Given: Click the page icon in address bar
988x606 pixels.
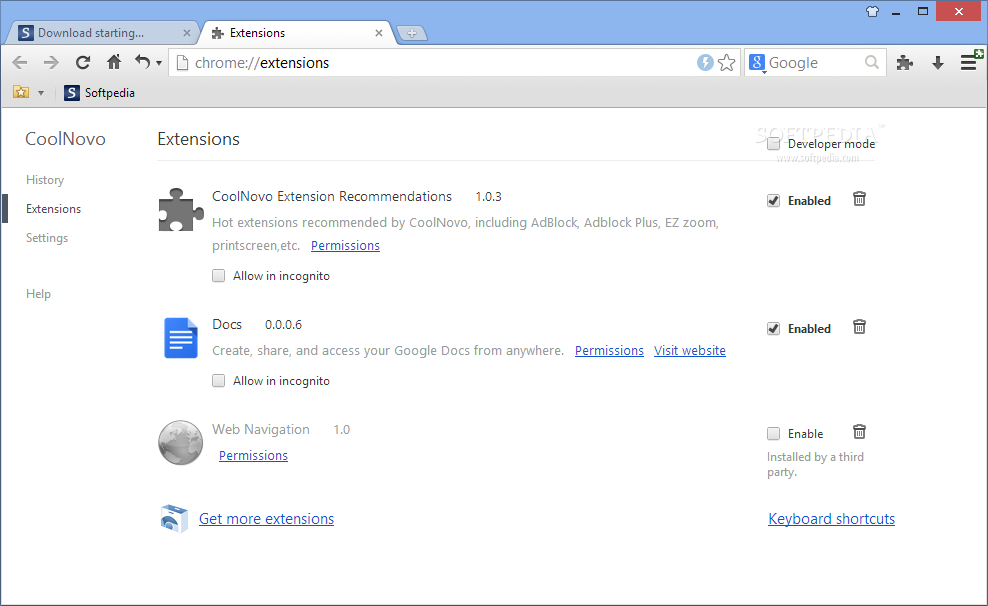Looking at the screenshot, I should 182,62.
